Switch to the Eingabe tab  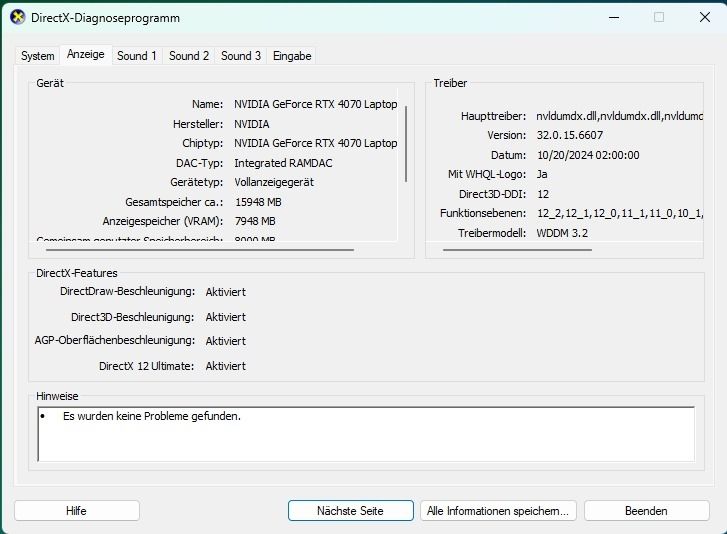pyautogui.click(x=292, y=56)
